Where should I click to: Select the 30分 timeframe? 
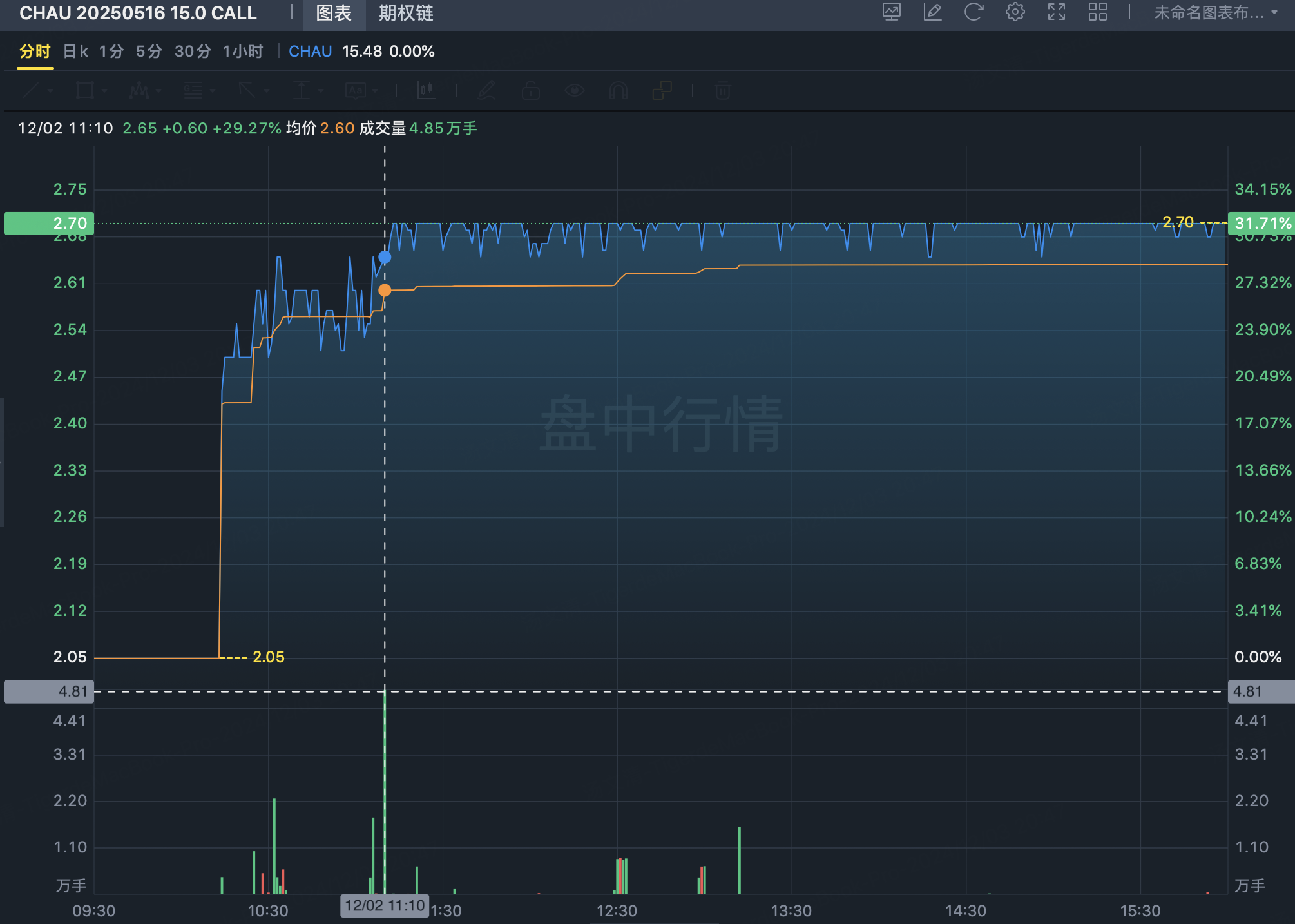click(x=193, y=52)
